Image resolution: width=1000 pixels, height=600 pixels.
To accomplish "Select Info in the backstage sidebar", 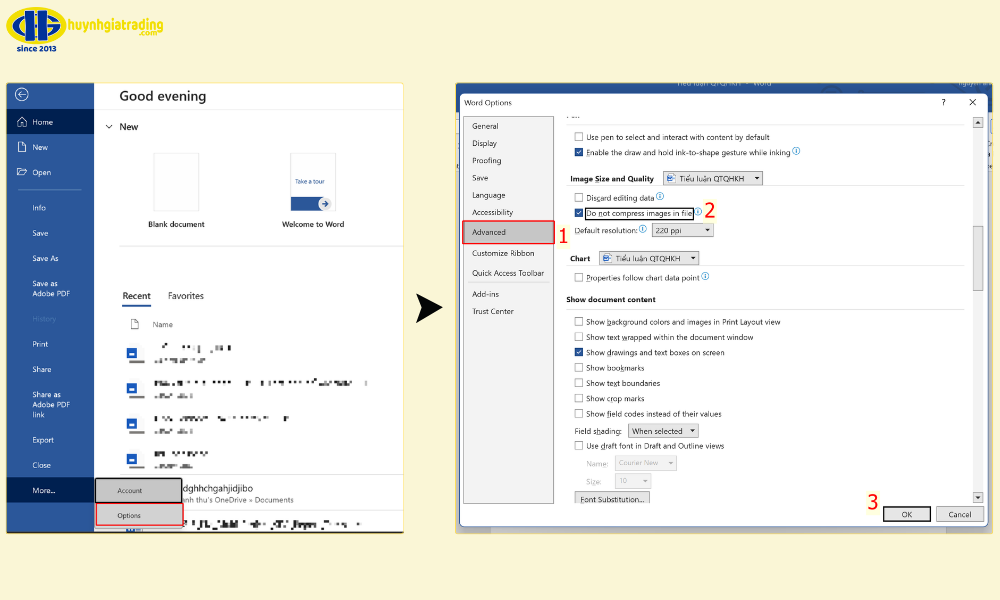I will (39, 208).
